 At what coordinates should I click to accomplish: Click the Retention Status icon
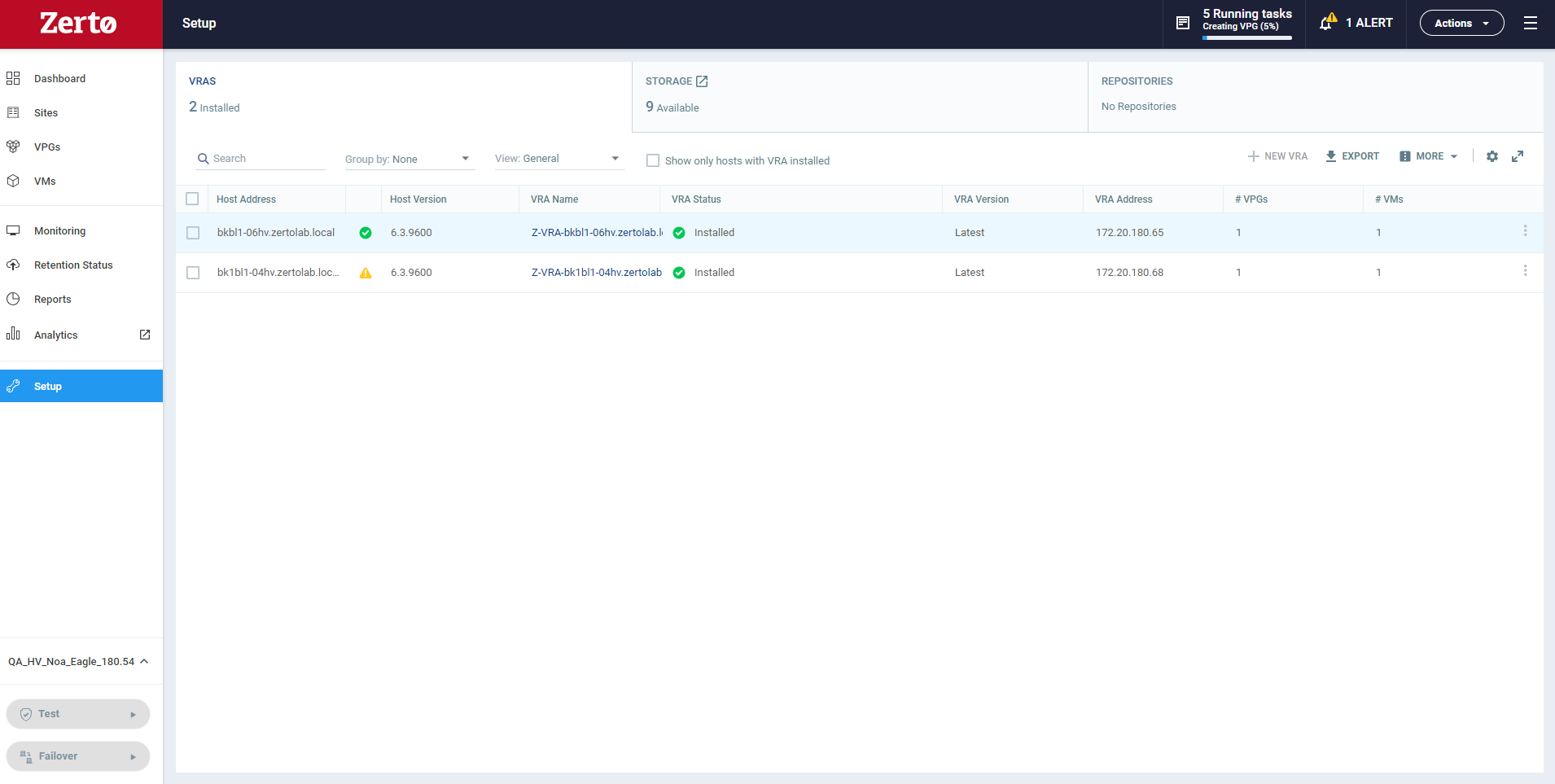[13, 265]
